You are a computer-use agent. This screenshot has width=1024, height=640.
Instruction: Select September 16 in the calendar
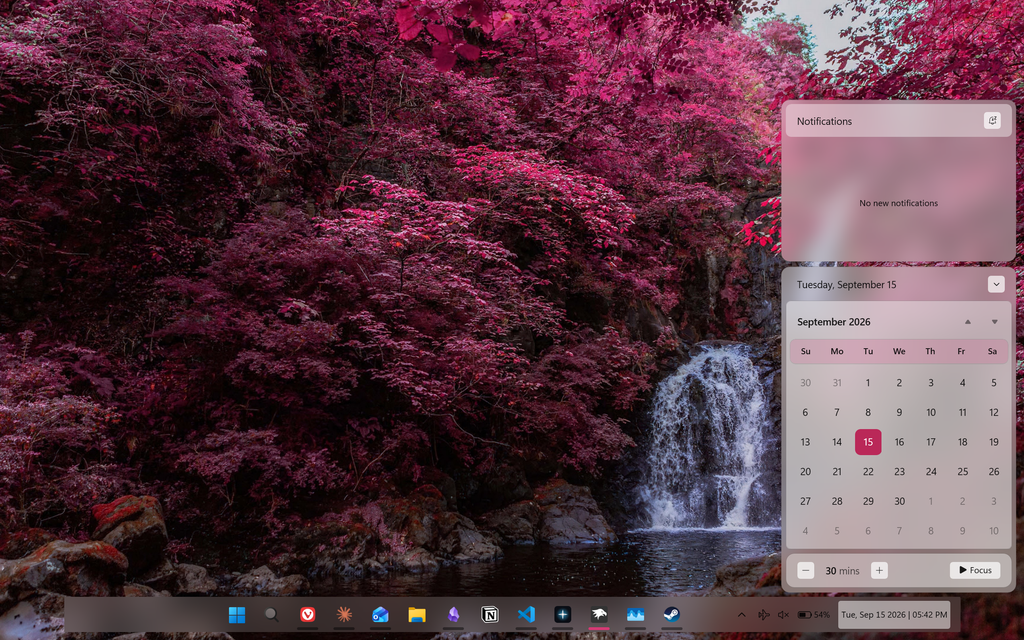tap(899, 442)
